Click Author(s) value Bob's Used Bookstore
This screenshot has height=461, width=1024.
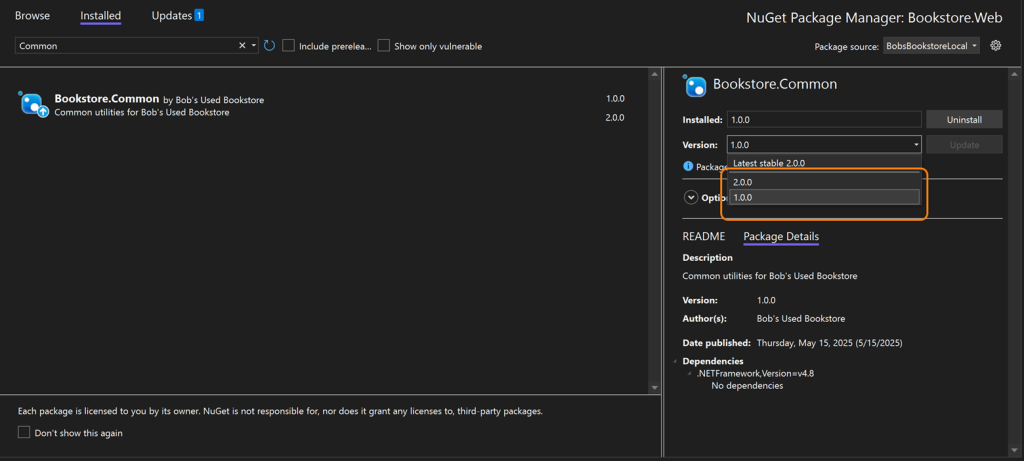tap(801, 319)
